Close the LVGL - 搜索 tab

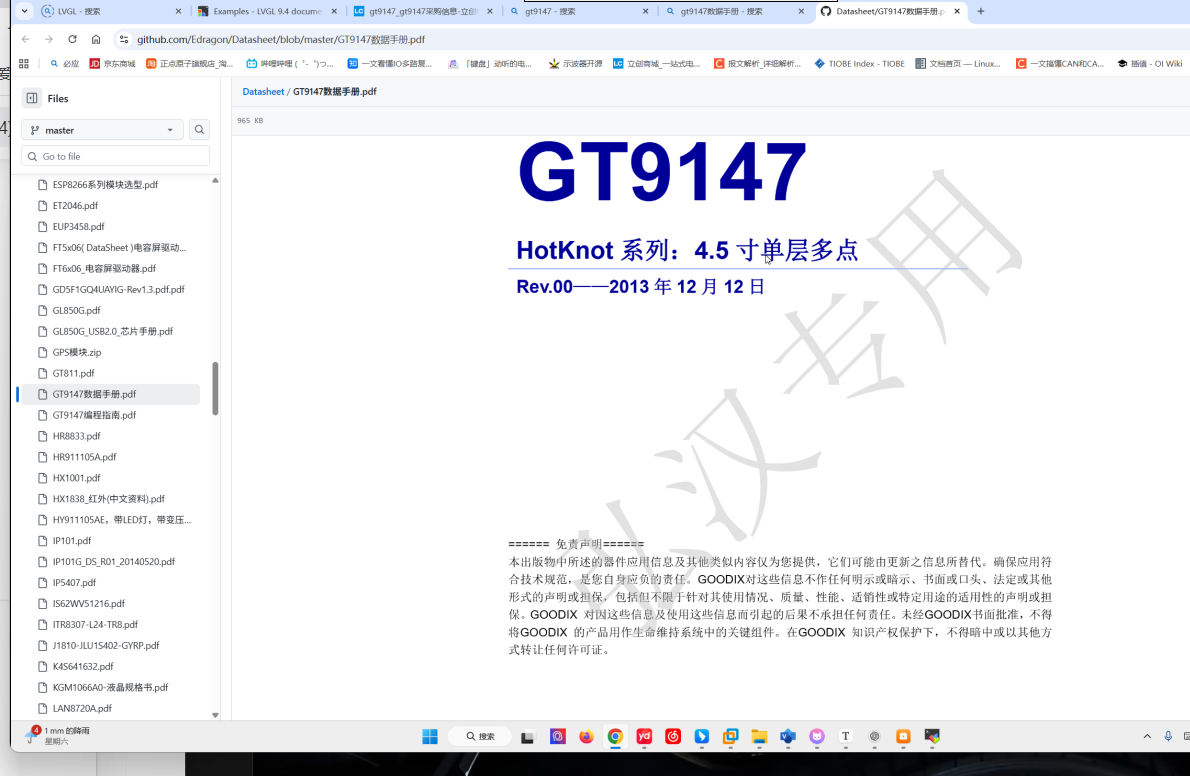pos(178,11)
